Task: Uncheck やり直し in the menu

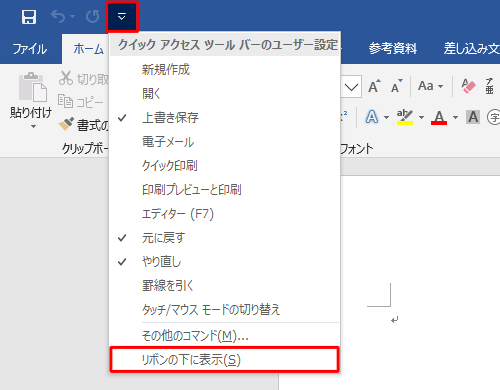Action: pos(225,262)
